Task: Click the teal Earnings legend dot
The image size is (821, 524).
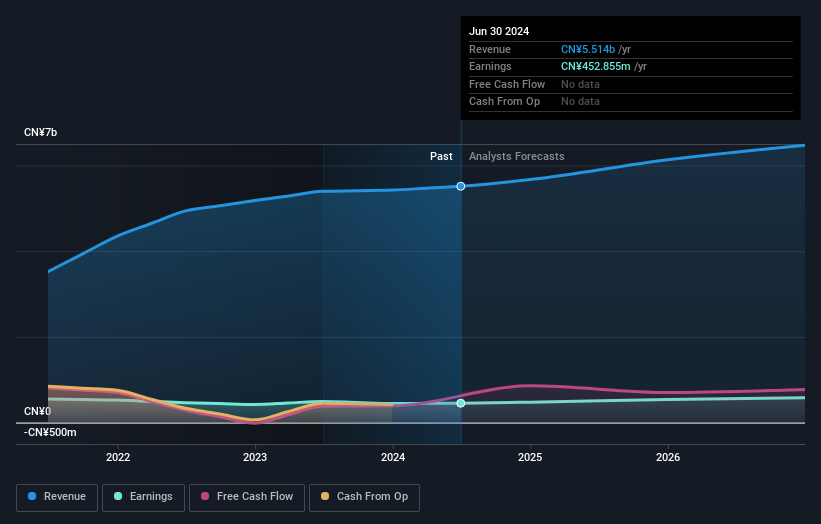Action: (x=118, y=496)
